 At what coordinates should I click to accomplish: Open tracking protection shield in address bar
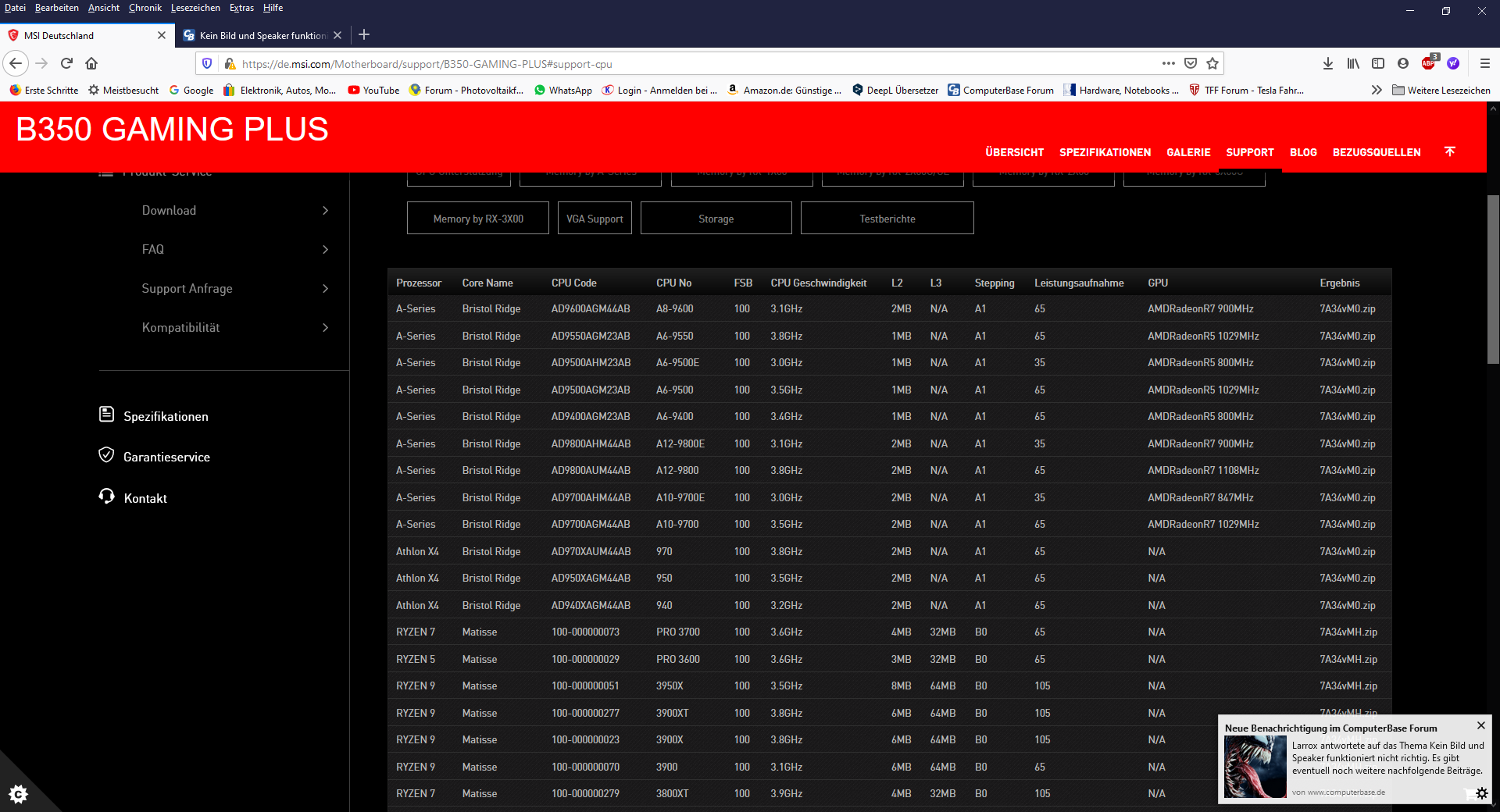pyautogui.click(x=207, y=63)
